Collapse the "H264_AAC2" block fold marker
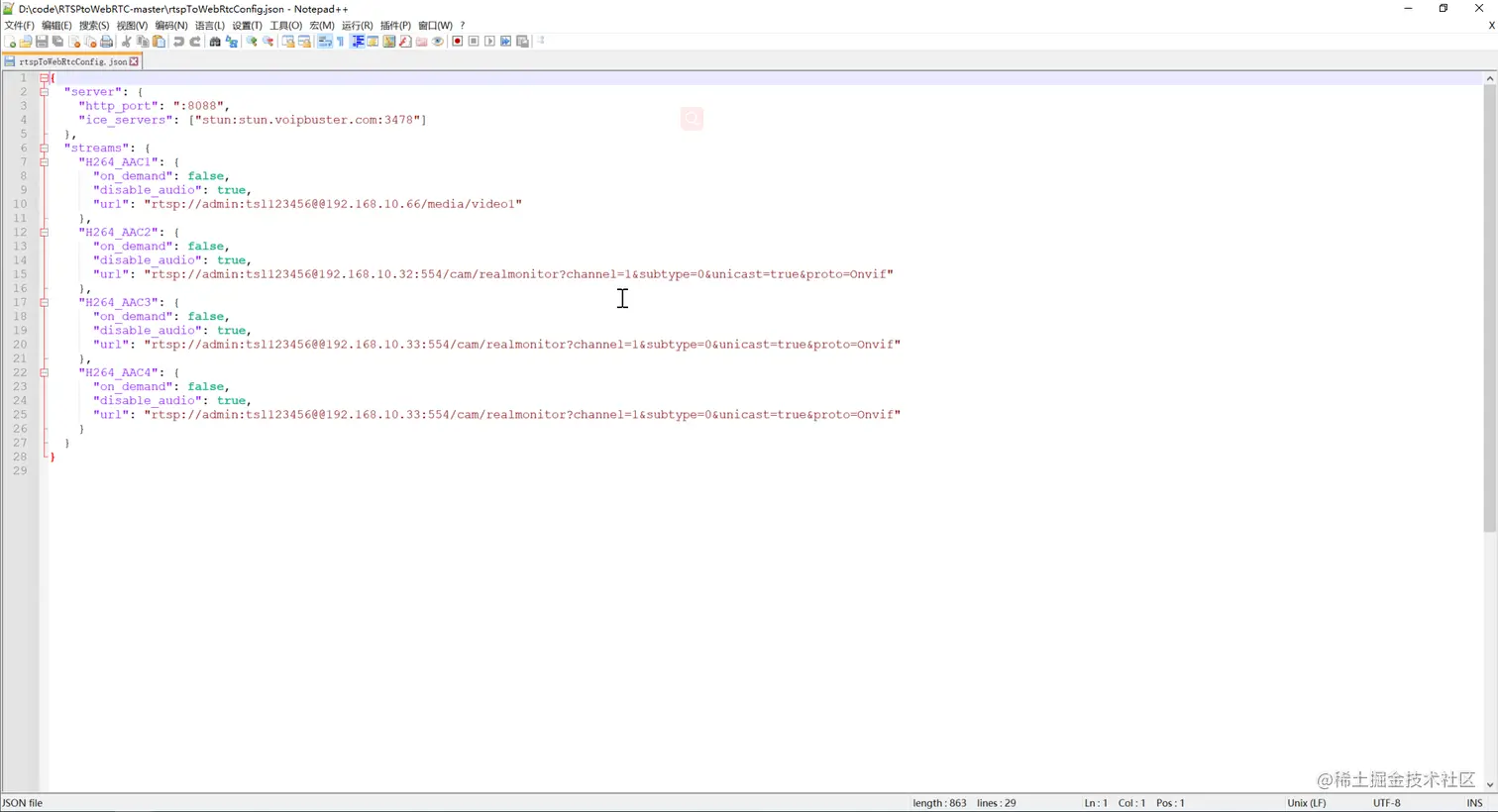Screen dimensions: 1498x812 pos(44,232)
